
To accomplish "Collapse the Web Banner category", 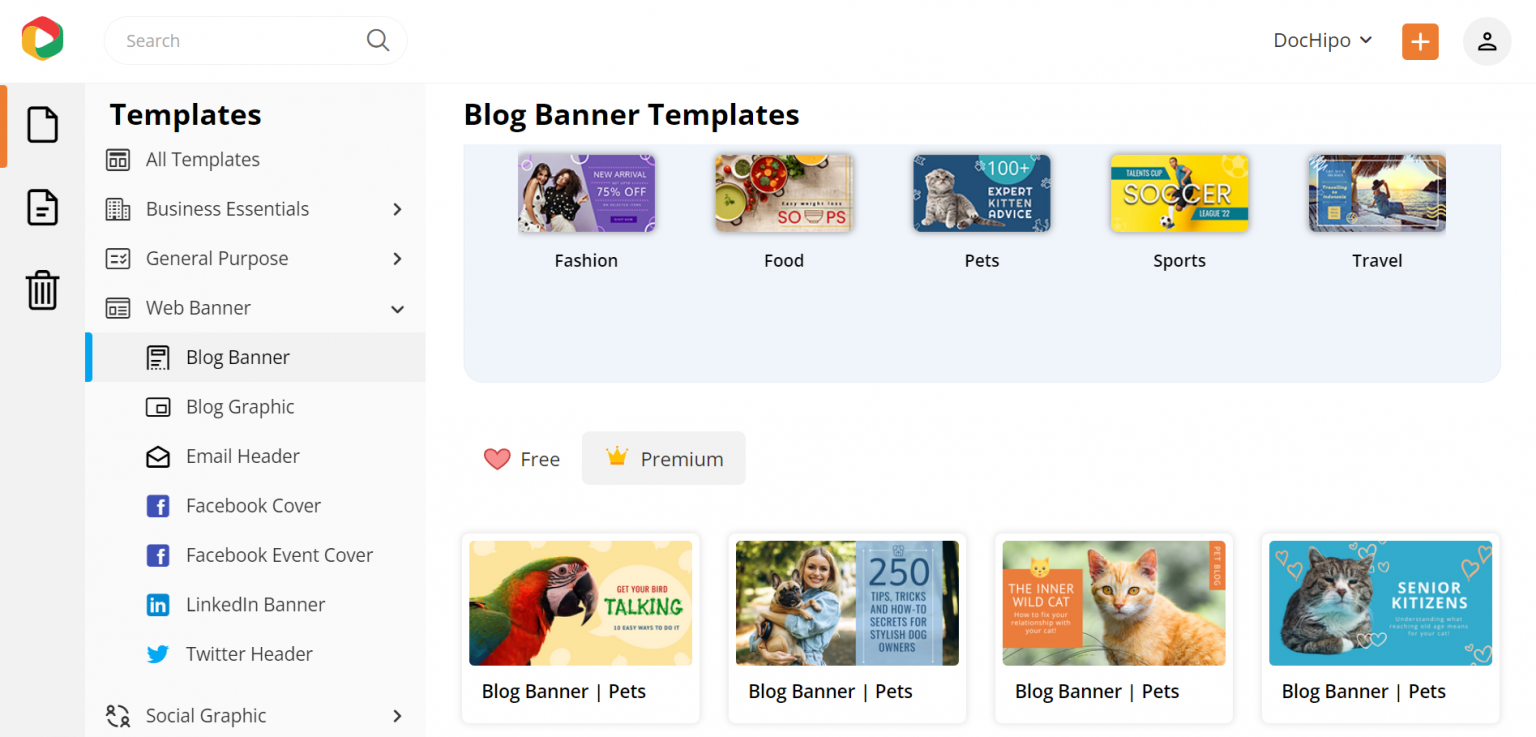I will tap(397, 308).
